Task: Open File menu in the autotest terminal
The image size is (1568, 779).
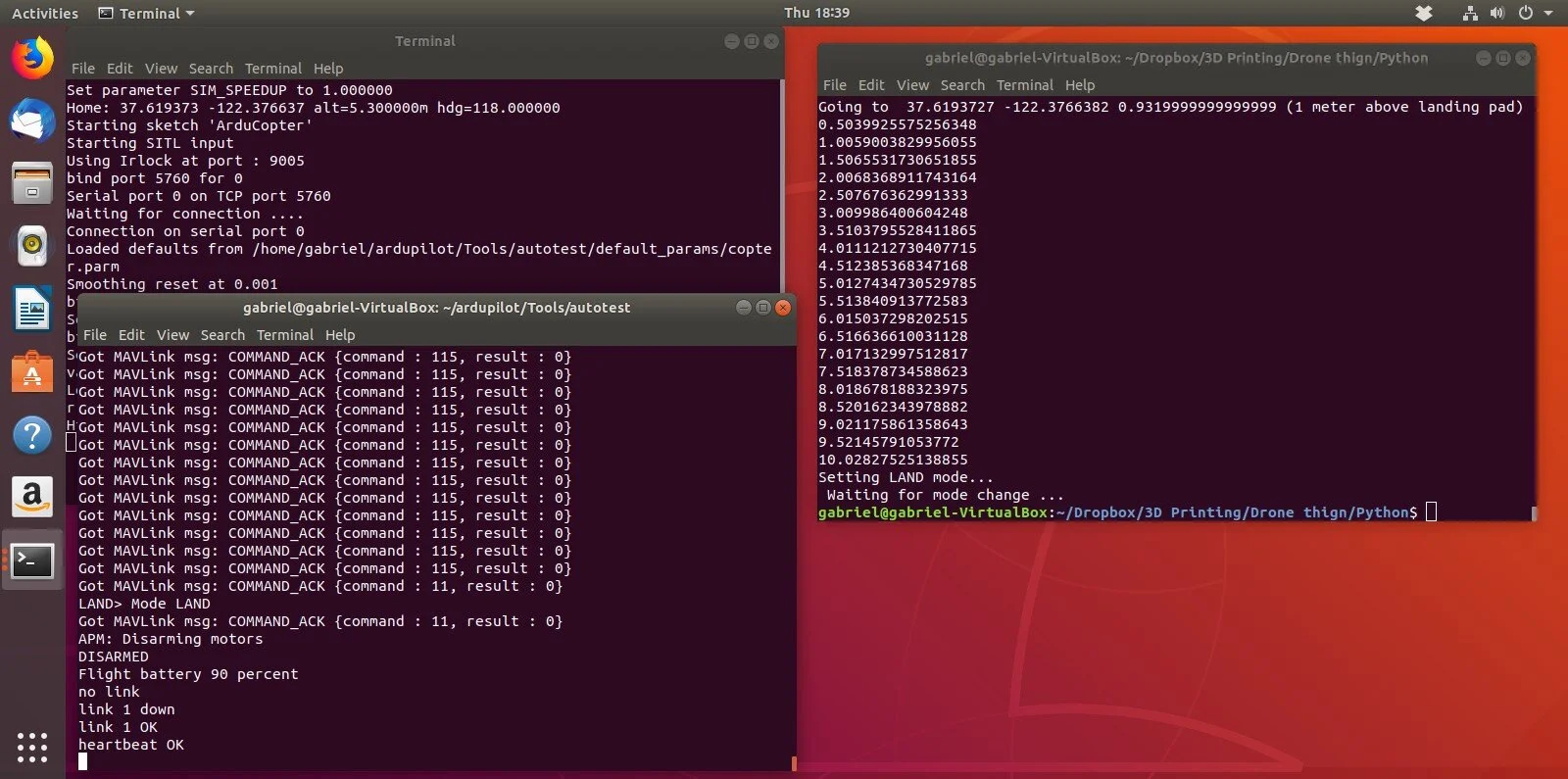Action: pos(95,335)
